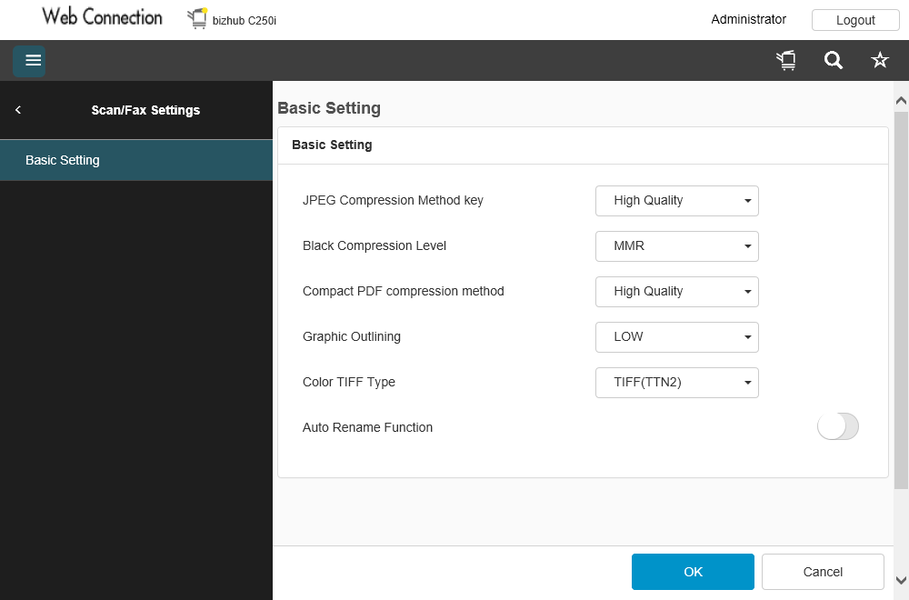909x600 pixels.
Task: Click the bizhub C250i printer icon
Action: (x=197, y=19)
